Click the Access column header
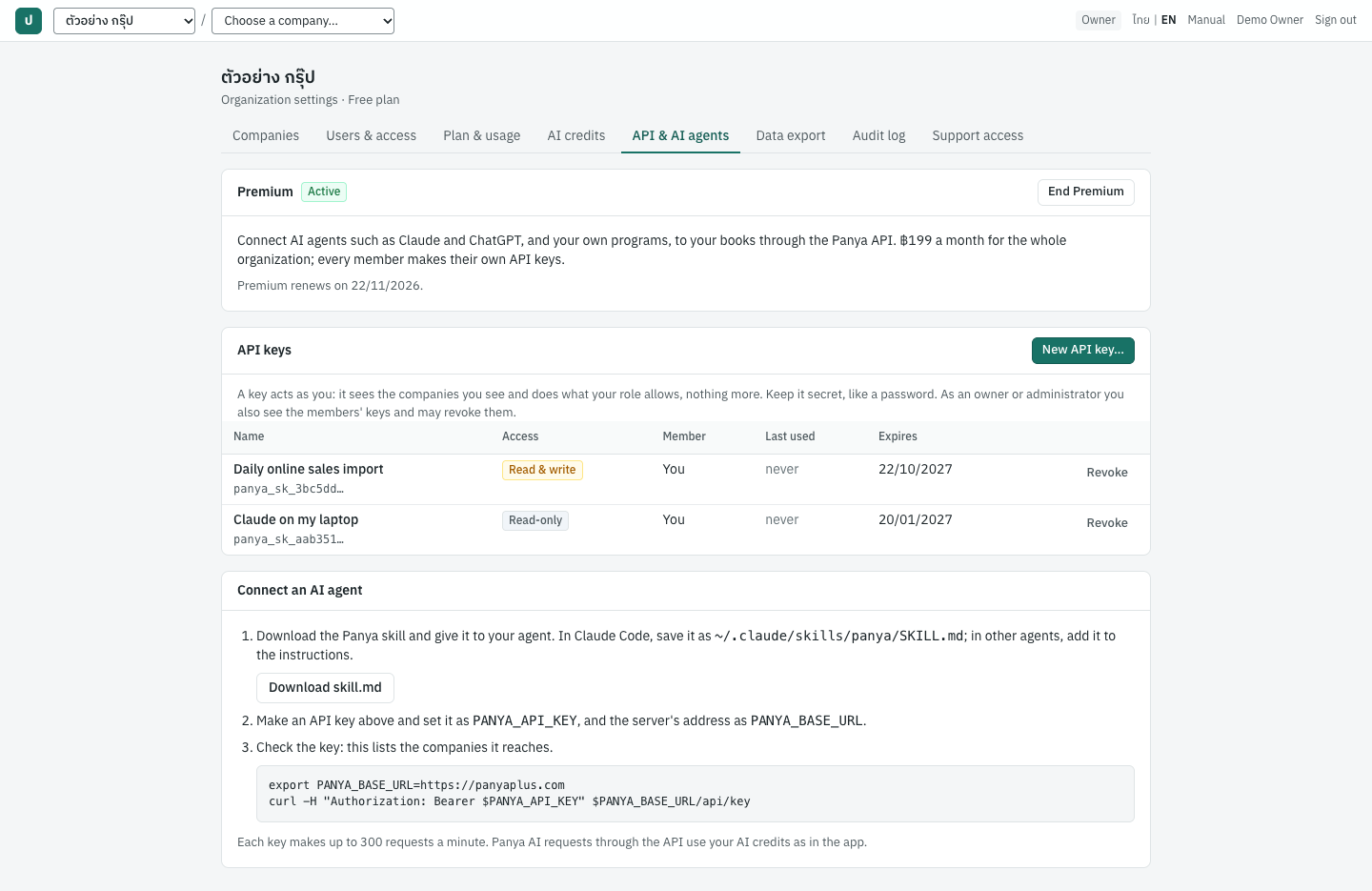 [520, 436]
